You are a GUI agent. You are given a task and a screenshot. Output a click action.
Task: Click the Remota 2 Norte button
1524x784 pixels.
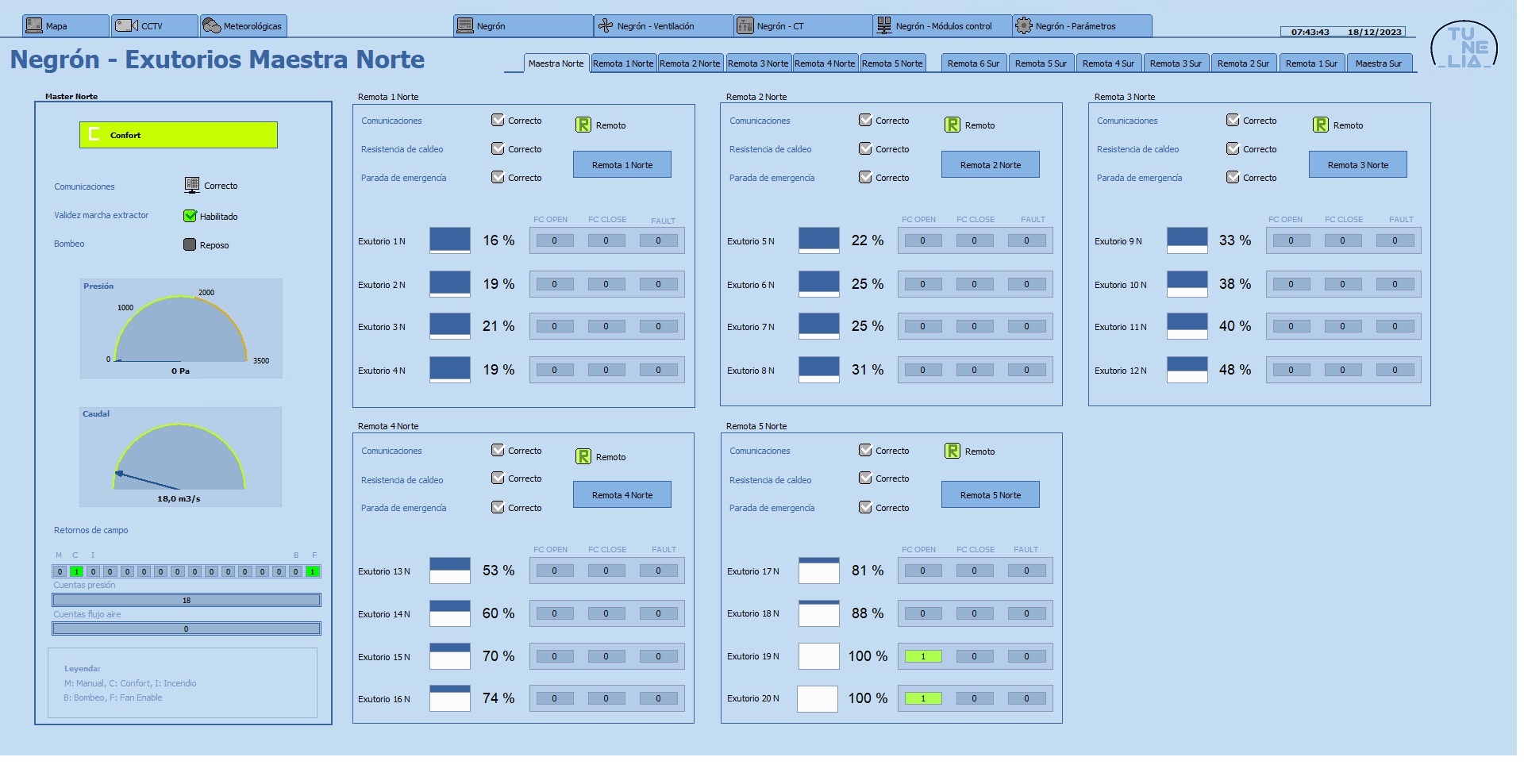(991, 164)
